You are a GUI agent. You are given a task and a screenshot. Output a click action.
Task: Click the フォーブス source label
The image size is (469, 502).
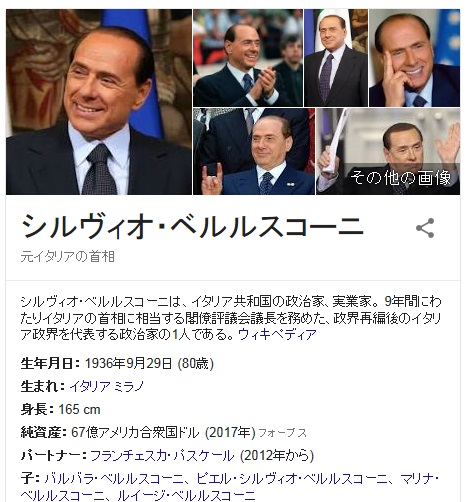tap(282, 433)
